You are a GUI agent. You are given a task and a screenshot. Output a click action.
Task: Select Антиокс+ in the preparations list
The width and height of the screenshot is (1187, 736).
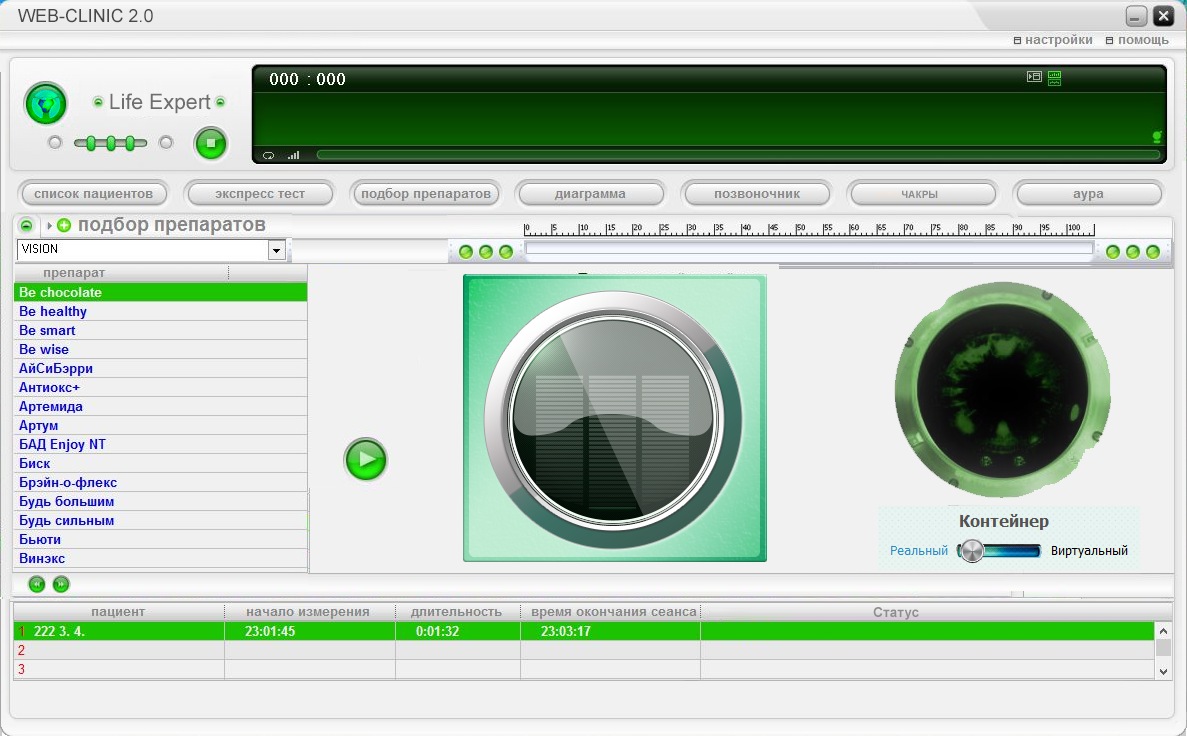160,387
